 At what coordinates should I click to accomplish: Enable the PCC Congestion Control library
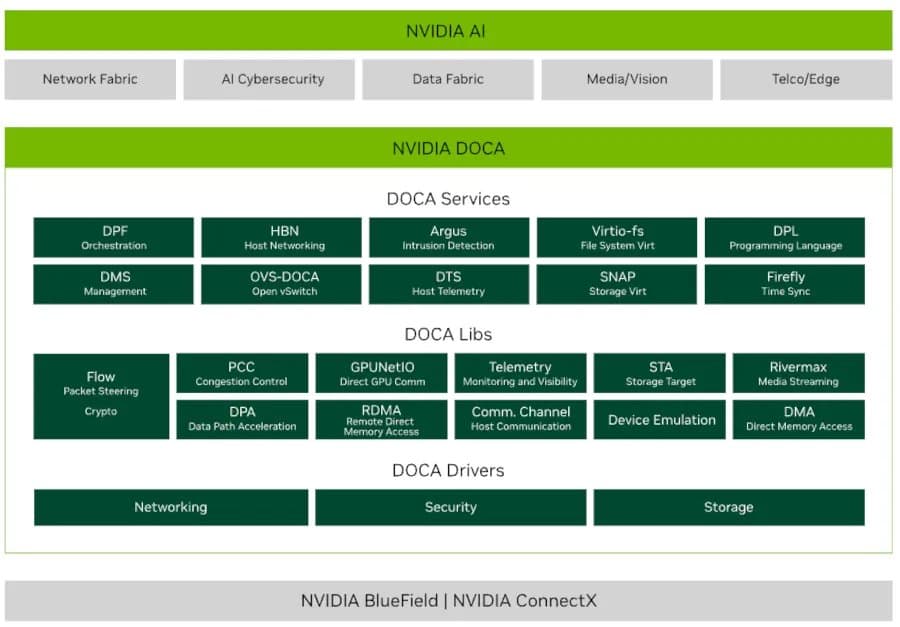pyautogui.click(x=241, y=373)
